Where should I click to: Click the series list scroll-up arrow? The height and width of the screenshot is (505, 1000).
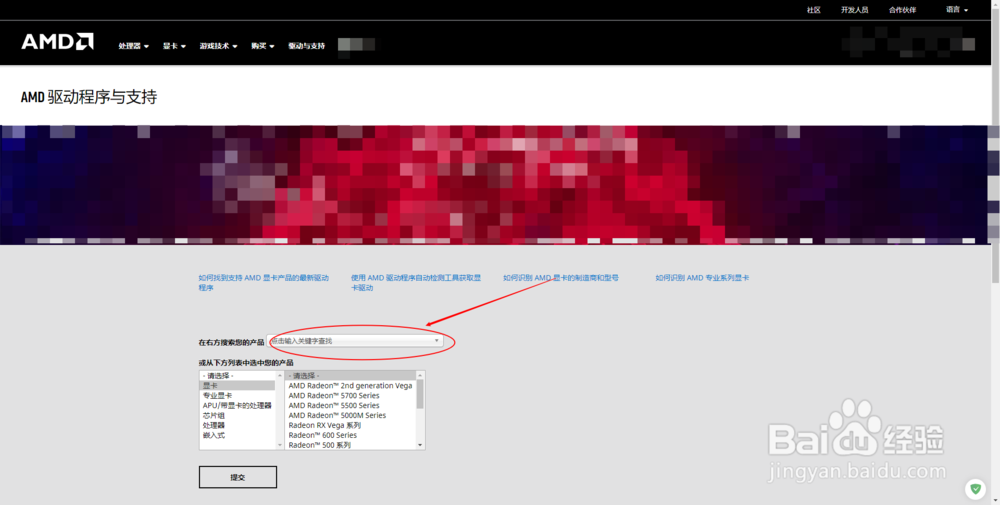coord(420,375)
